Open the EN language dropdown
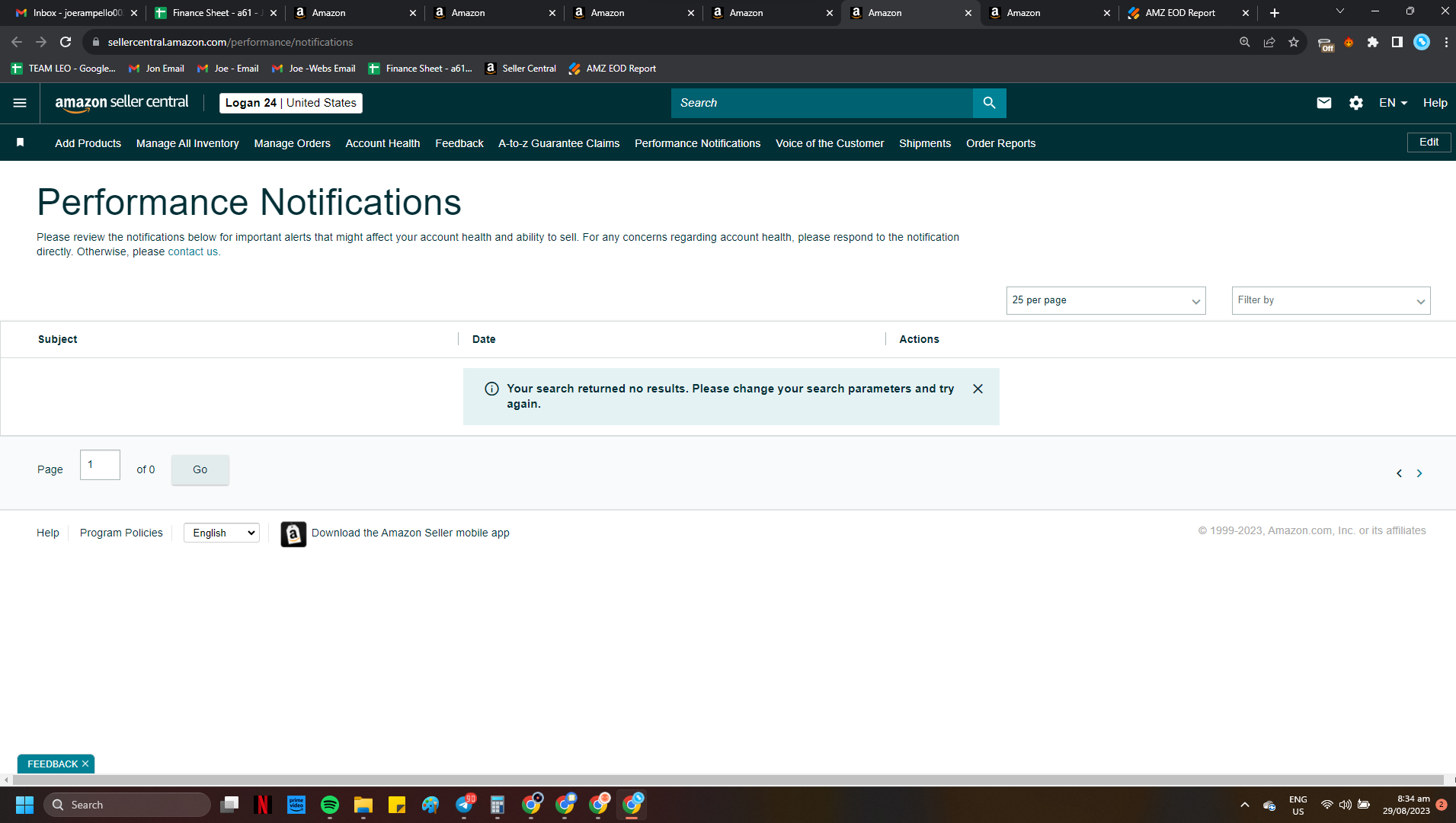The height and width of the screenshot is (823, 1456). [x=1393, y=103]
